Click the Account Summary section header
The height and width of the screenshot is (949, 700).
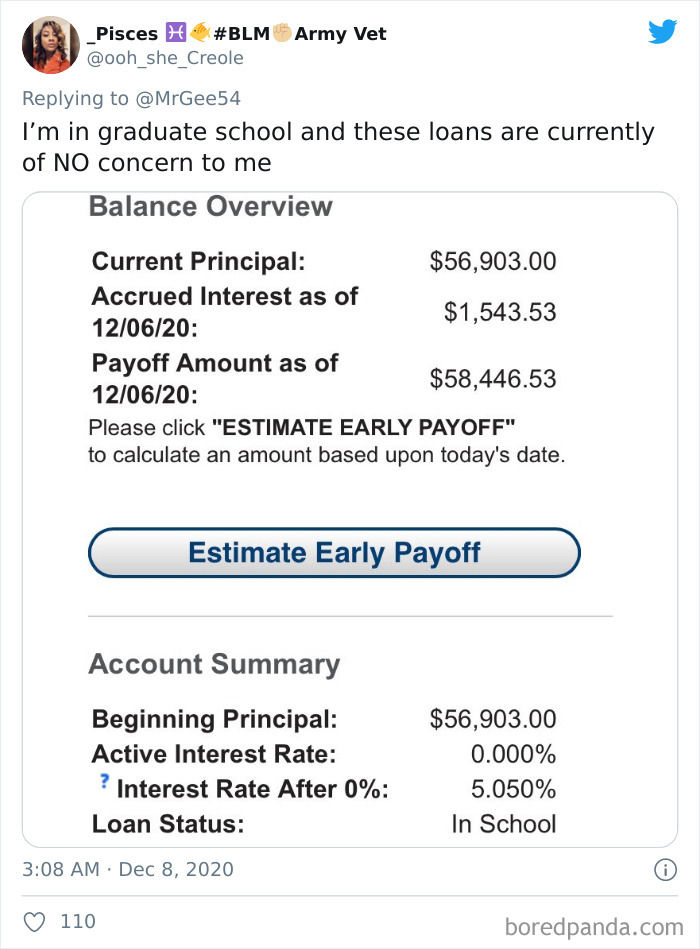[215, 664]
